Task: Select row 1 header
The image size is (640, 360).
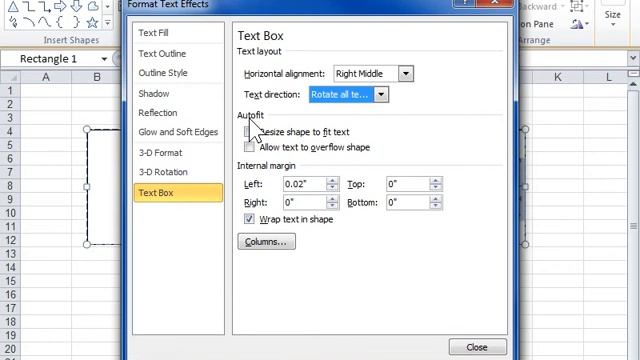Action: point(10,91)
